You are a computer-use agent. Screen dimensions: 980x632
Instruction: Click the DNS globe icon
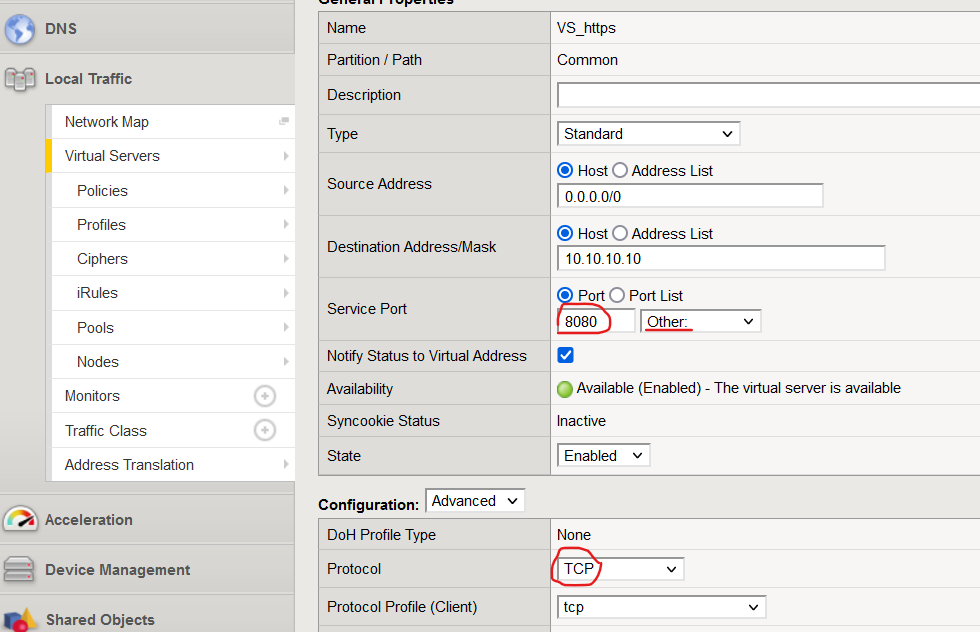(x=20, y=29)
